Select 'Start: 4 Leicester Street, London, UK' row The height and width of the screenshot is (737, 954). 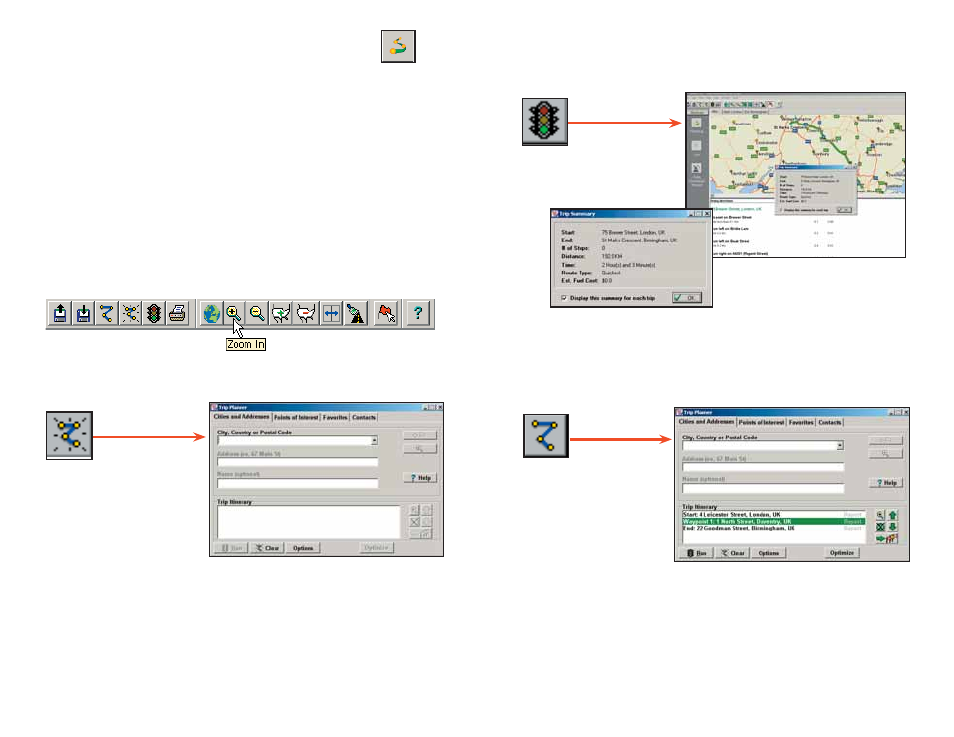(773, 515)
